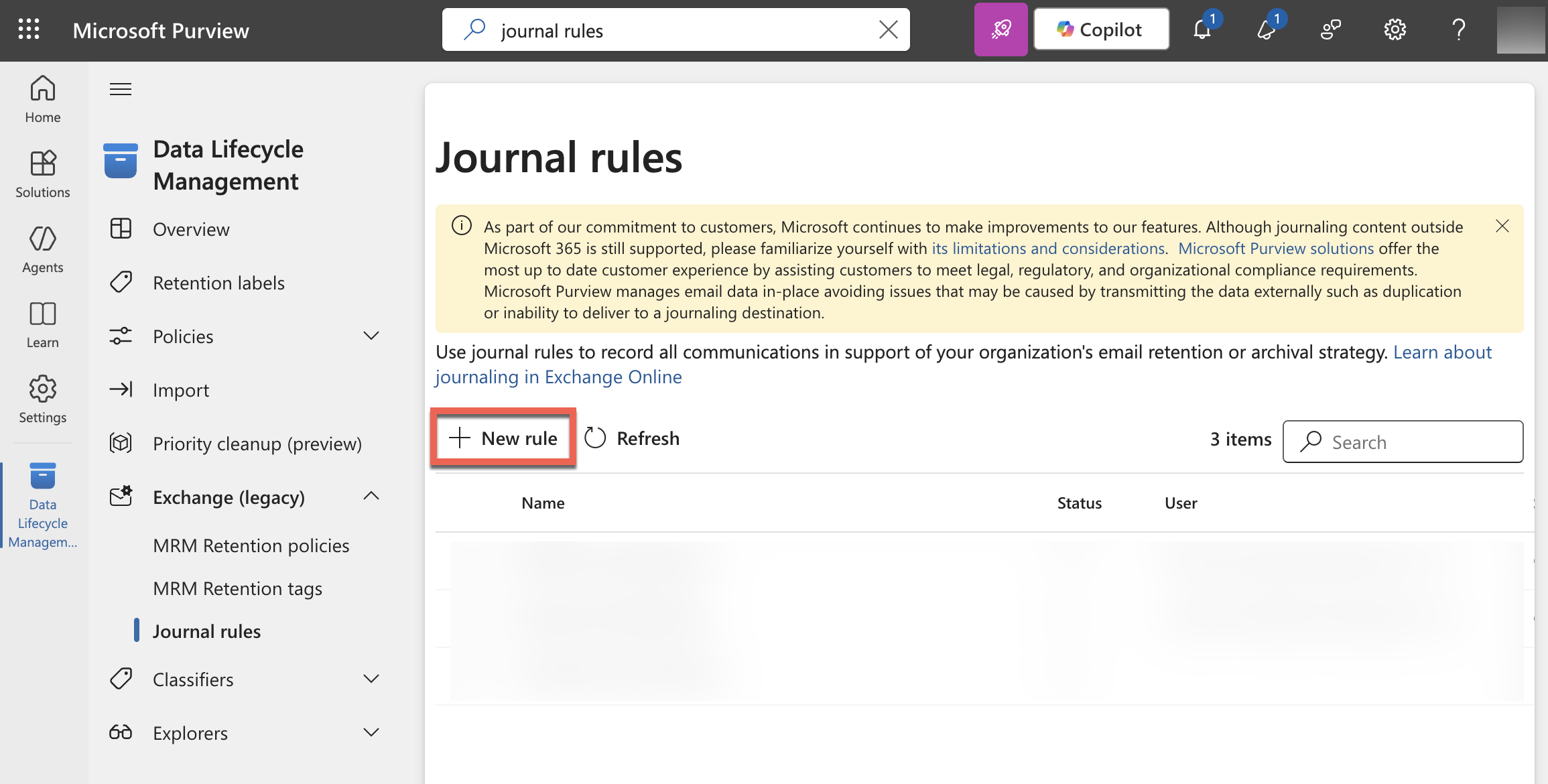Screen dimensions: 1548x784
Task: Open Settings in the left rail
Action: coord(43,400)
